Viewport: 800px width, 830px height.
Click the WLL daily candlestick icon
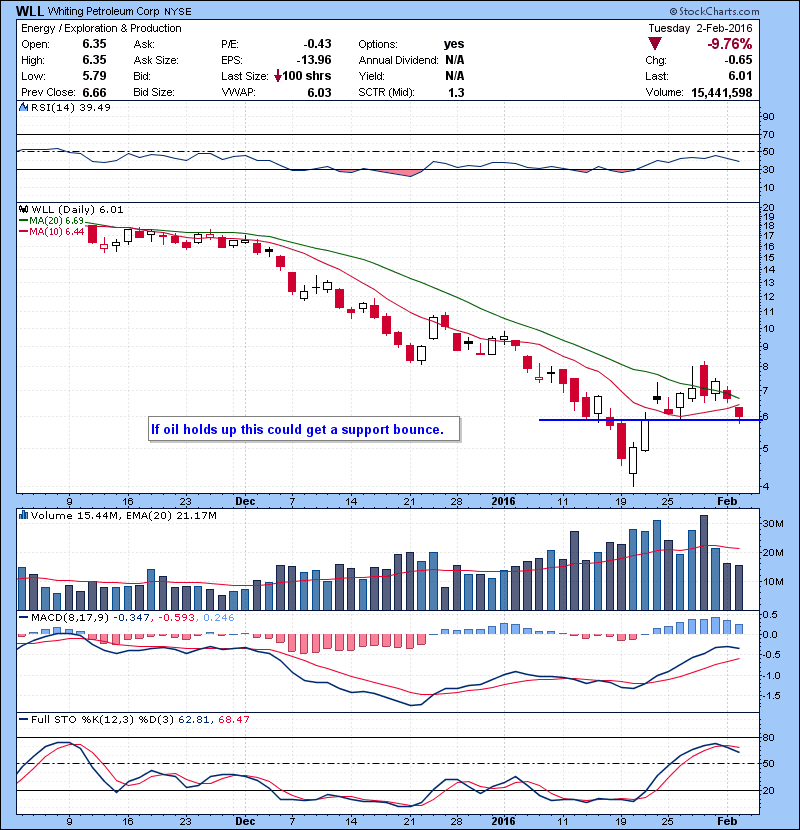(23, 209)
